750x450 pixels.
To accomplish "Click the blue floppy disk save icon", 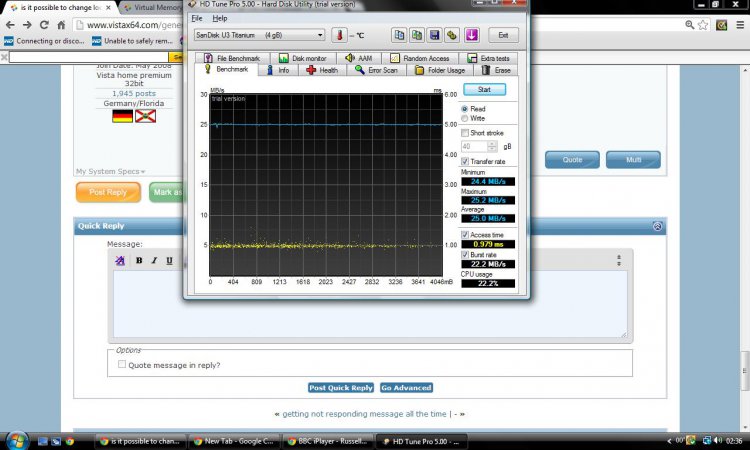I will 434,35.
